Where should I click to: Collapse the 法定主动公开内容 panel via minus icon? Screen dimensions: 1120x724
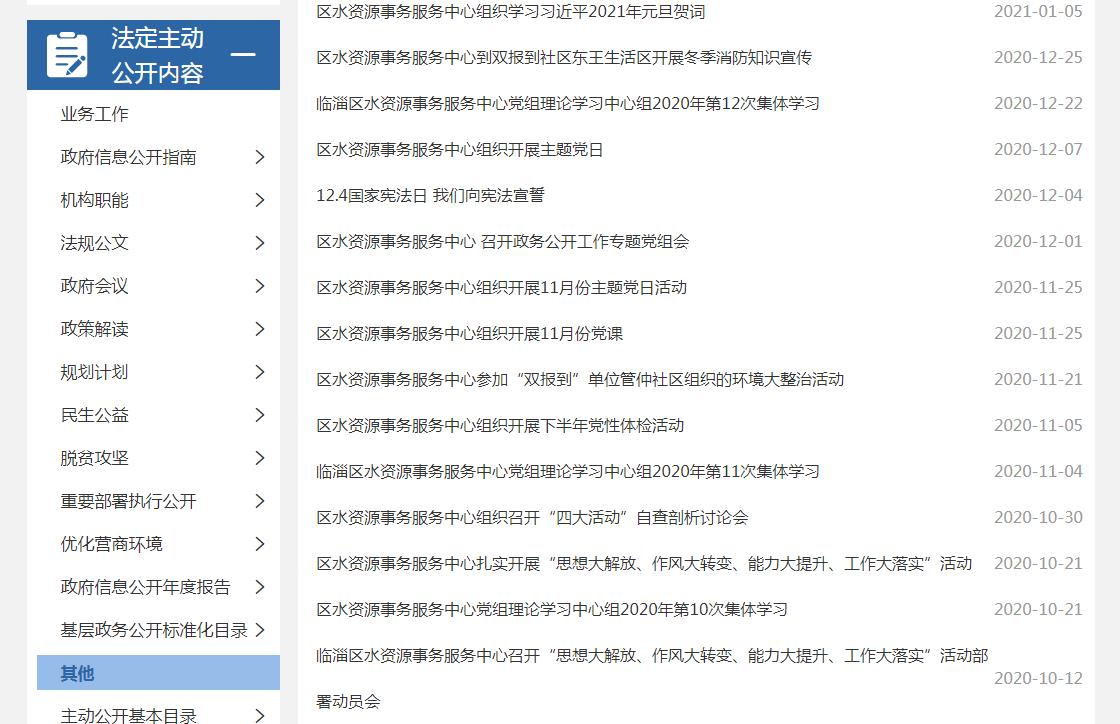[x=243, y=55]
